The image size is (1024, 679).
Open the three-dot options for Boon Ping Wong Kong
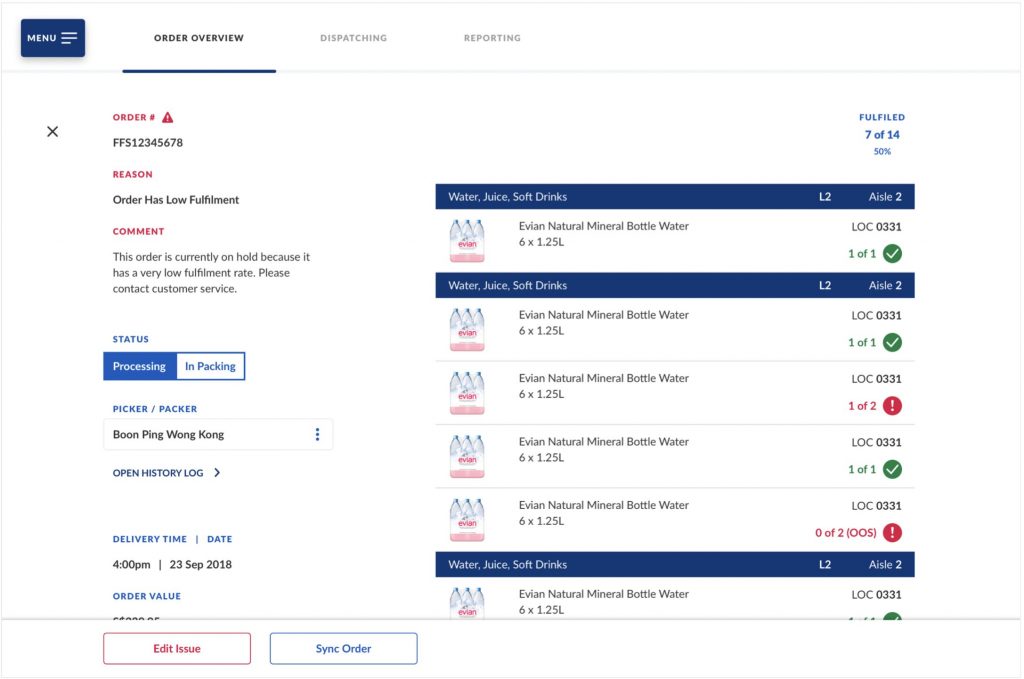317,434
